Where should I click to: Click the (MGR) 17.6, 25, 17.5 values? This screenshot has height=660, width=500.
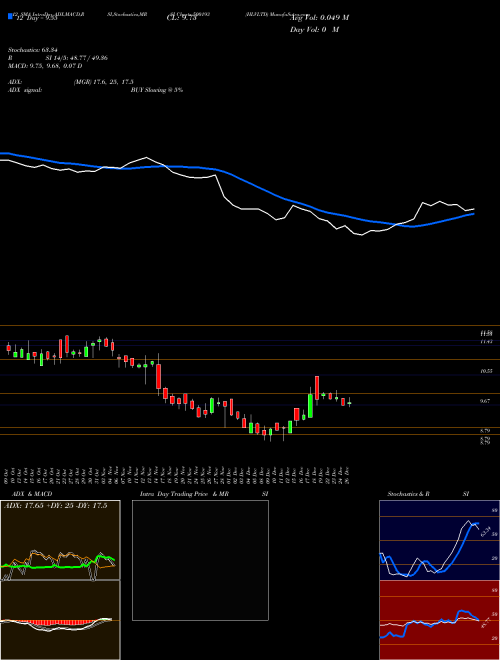[x=104, y=82]
